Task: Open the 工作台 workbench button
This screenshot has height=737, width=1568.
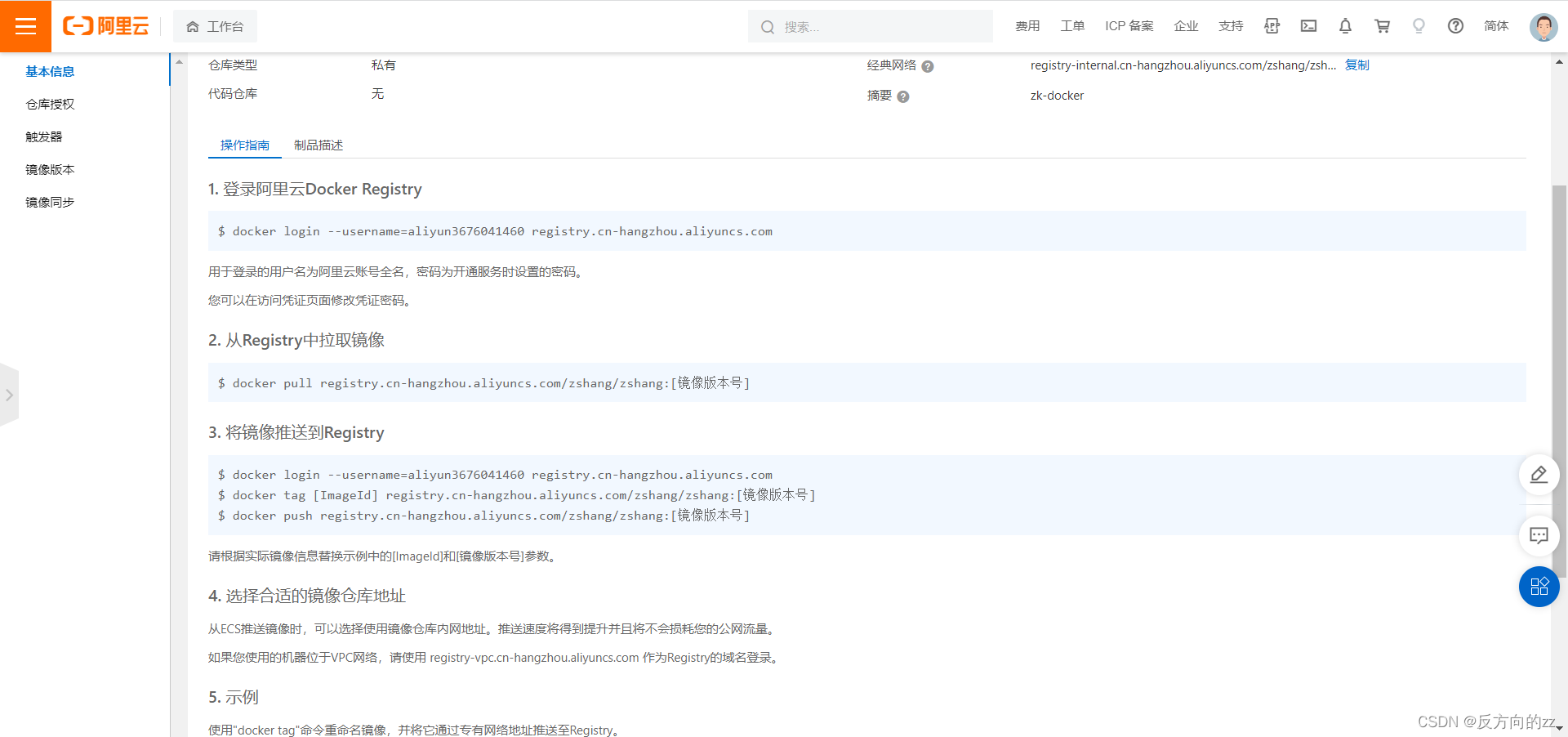Action: [215, 26]
